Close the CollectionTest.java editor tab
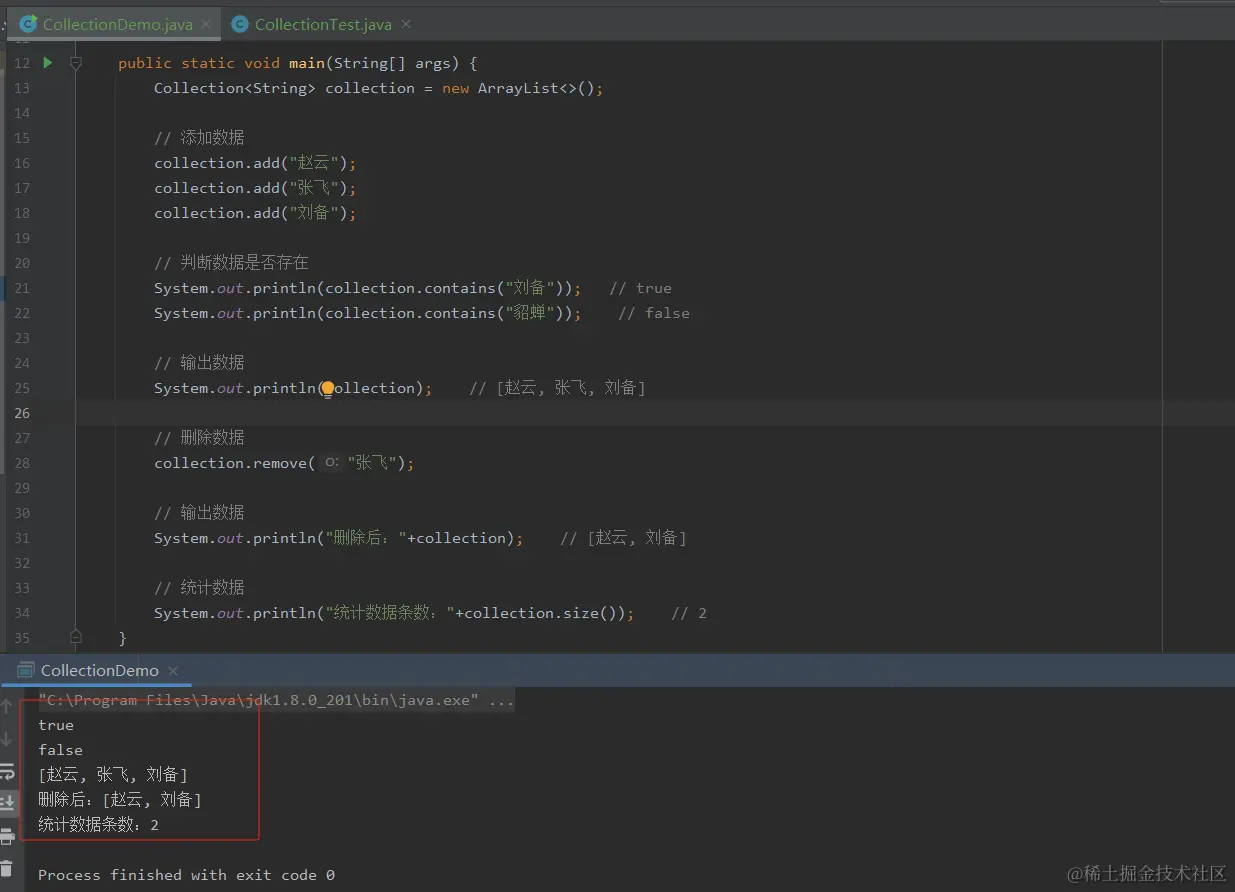Image resolution: width=1235 pixels, height=892 pixels. 405,24
